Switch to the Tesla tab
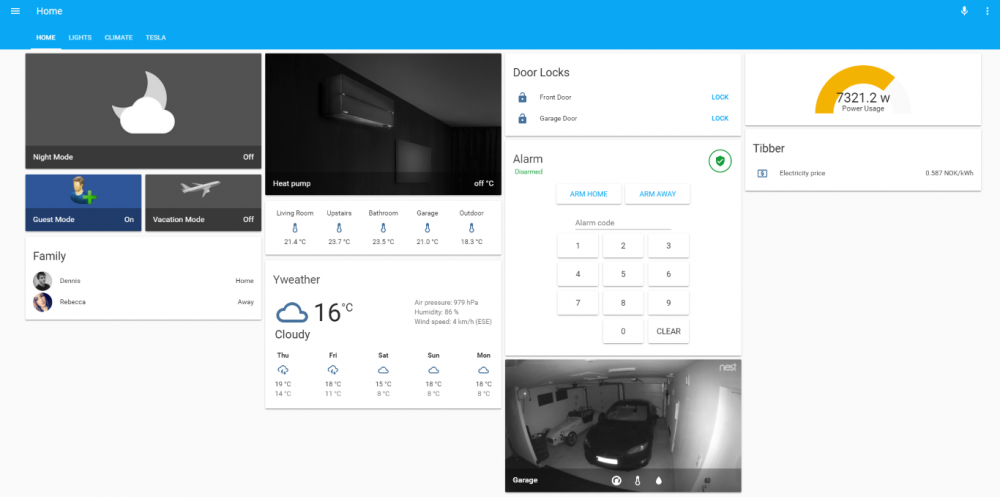The image size is (1000, 497). coord(156,38)
